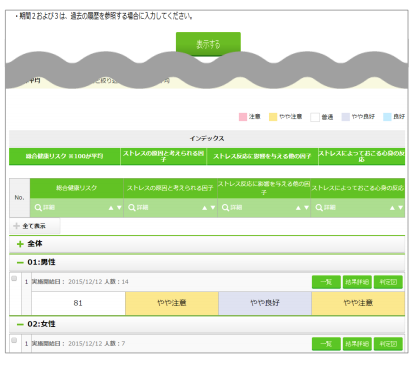Image resolution: width=420 pixels, height=365 pixels.
Task: Sort ストレスによっておこる心身の反応 column descending
Action: tap(400, 208)
